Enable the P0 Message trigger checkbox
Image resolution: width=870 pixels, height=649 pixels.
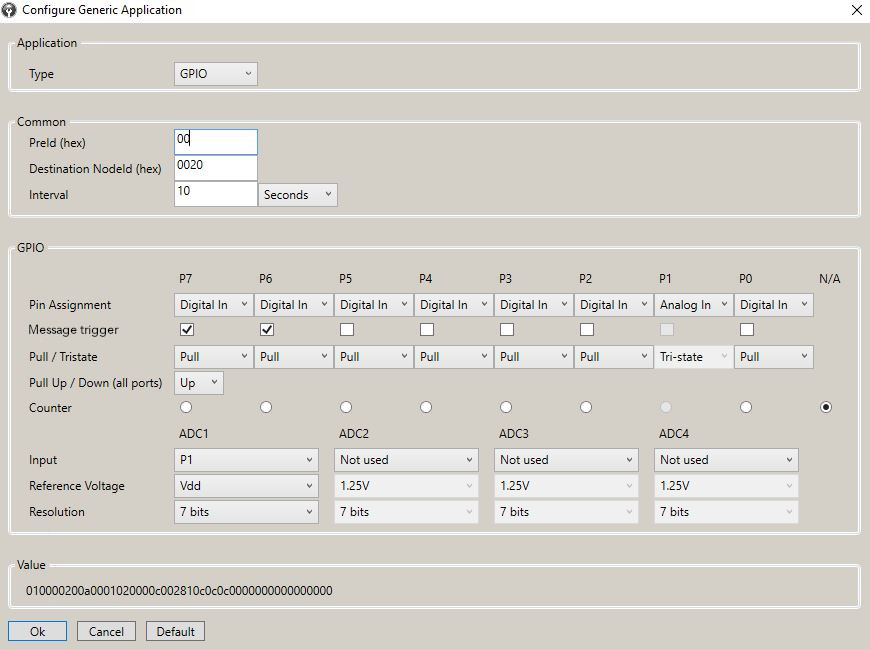click(747, 329)
